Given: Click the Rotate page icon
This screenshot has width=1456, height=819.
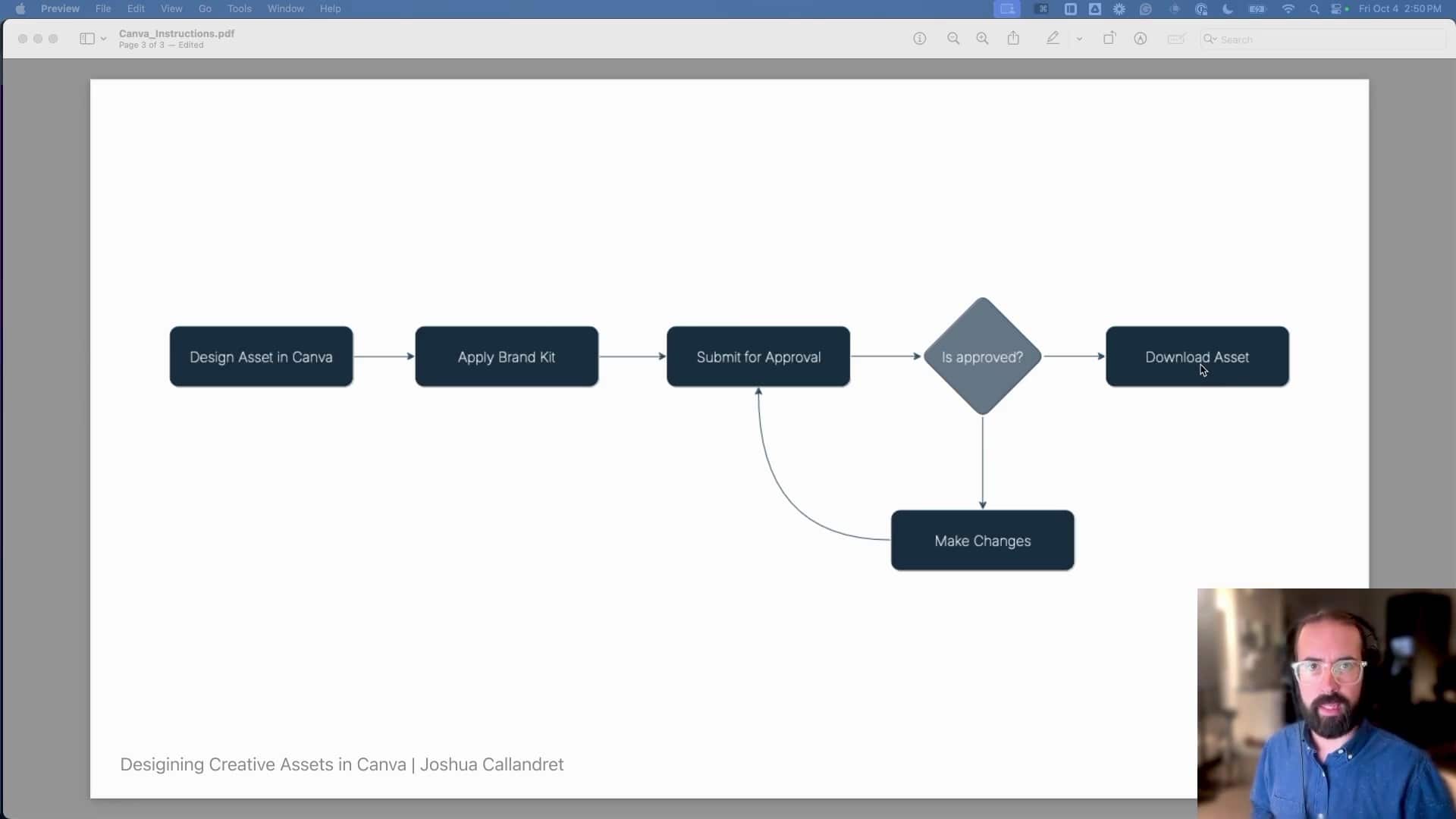Looking at the screenshot, I should click(x=1109, y=39).
